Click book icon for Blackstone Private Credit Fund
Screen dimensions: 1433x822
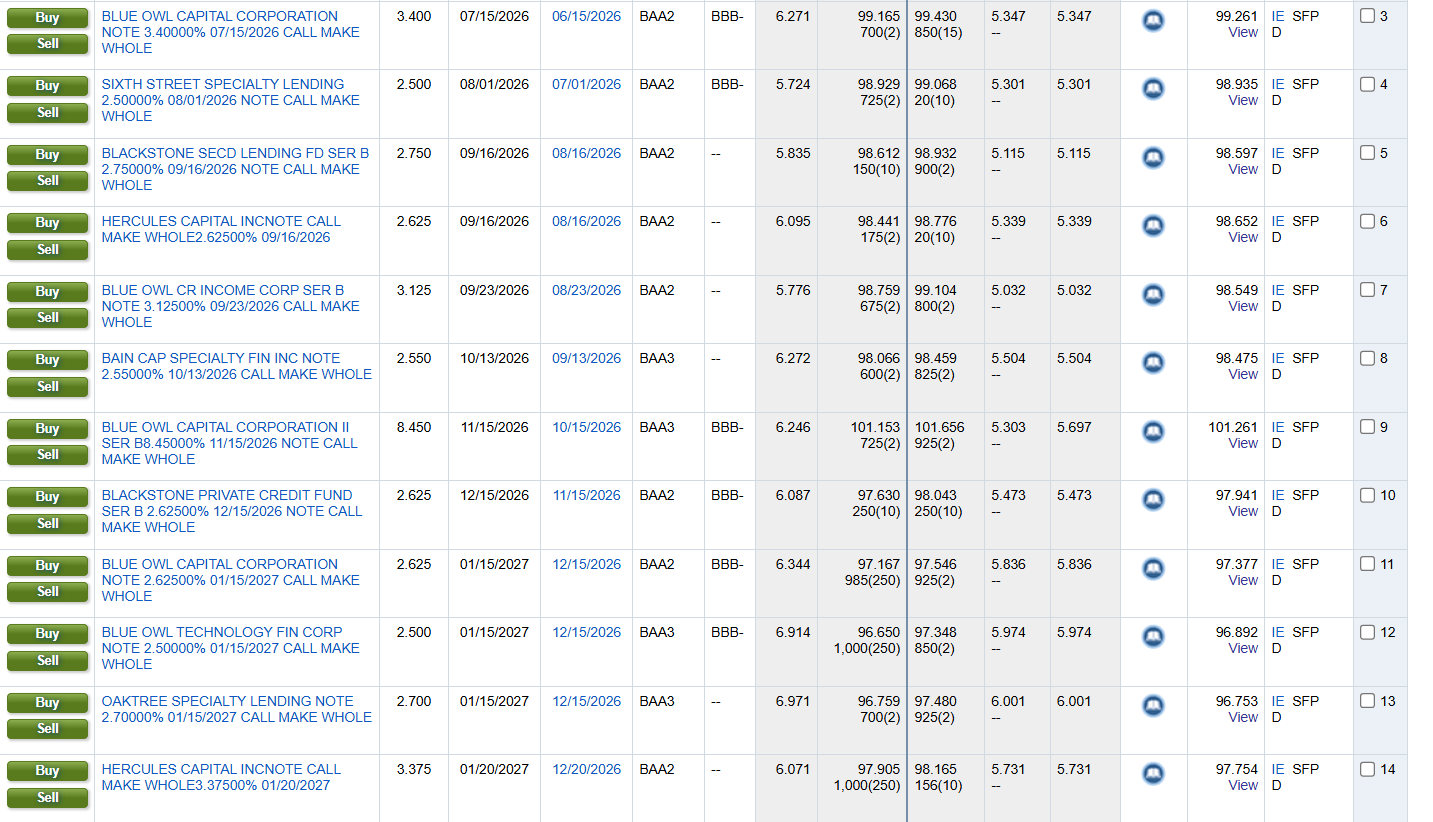coord(1153,499)
